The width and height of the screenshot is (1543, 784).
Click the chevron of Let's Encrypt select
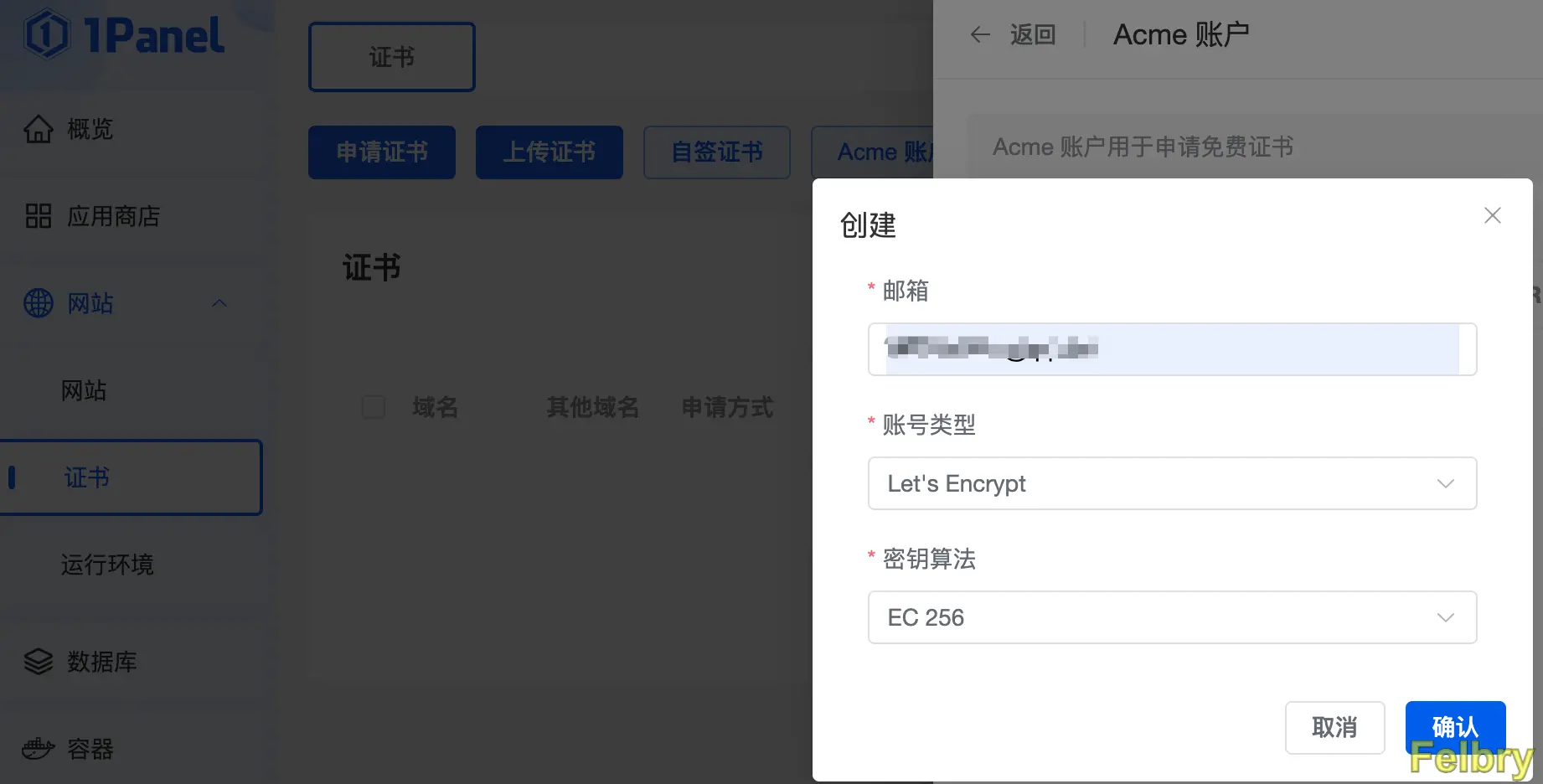[x=1446, y=483]
